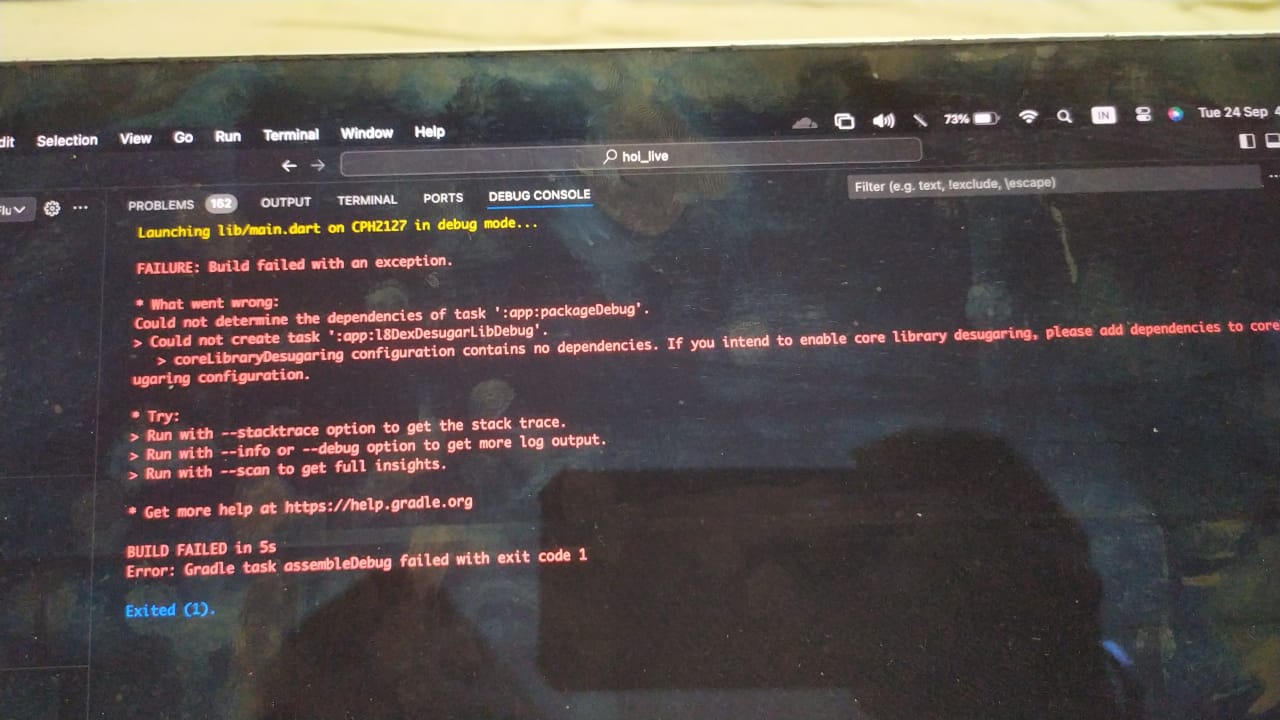1280x720 pixels.
Task: Open the launch configuration gear icon
Action: point(52,208)
